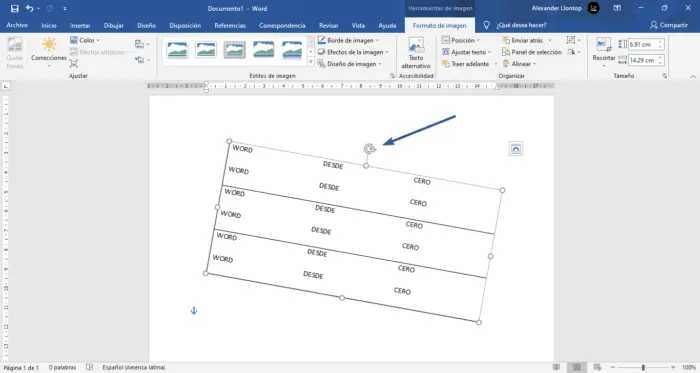Open the Alinear dropdown
700x373 pixels.
click(519, 64)
